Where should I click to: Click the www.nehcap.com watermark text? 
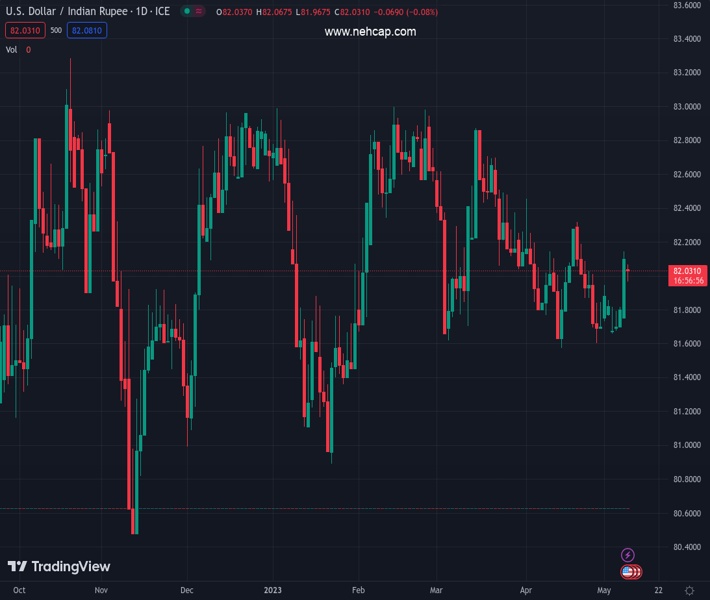(x=370, y=32)
